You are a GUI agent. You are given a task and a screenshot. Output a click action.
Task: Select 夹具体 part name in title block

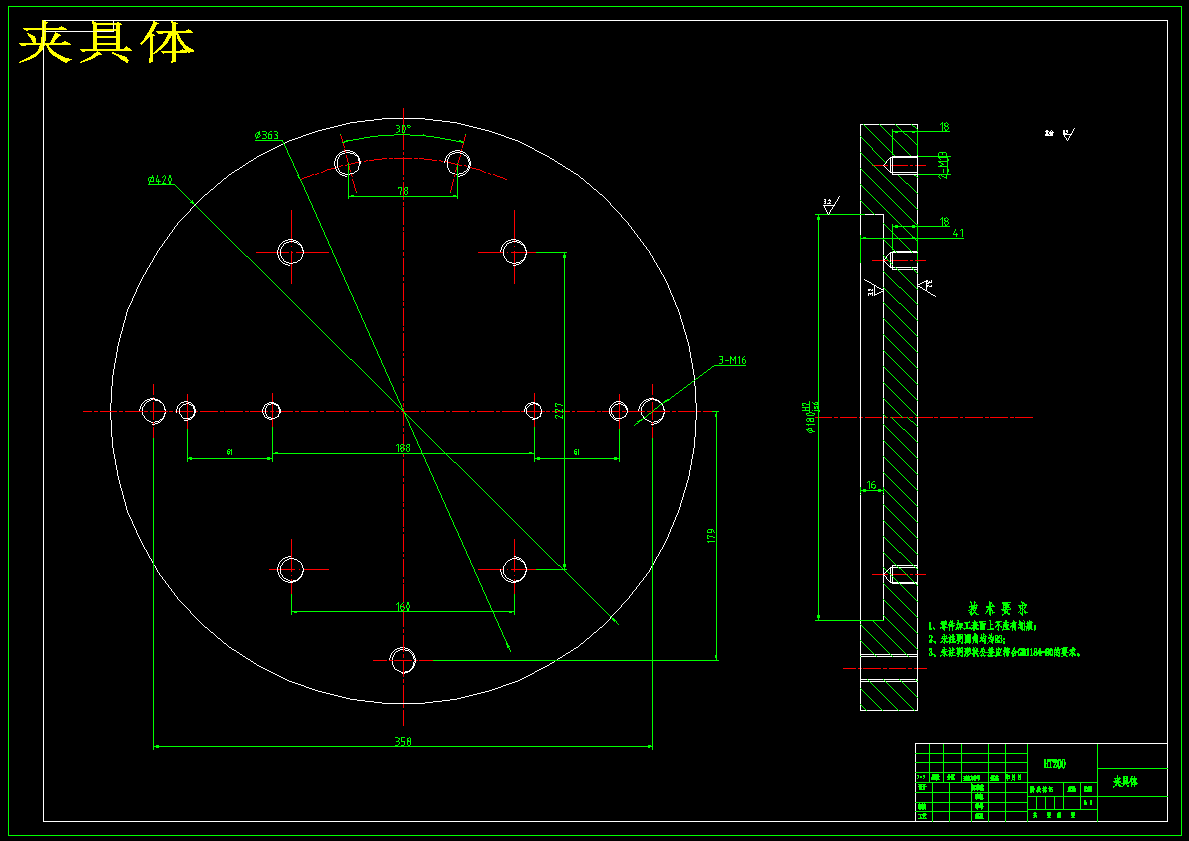point(1125,782)
